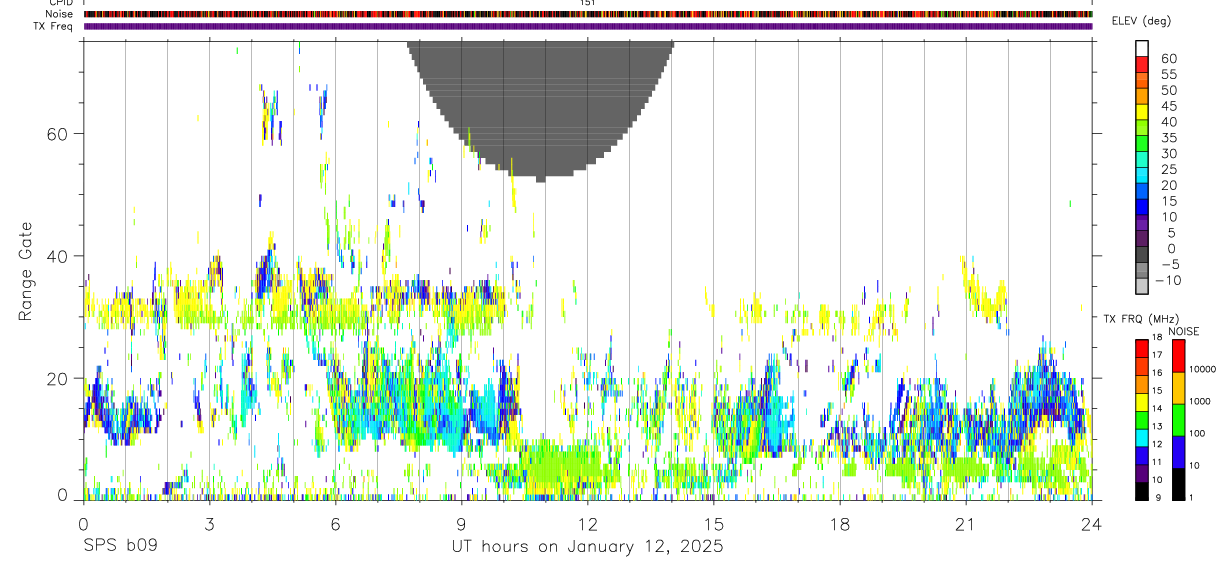
Task: Click the black bottom segment of the TX FRQ bar
Action: pos(1142,491)
